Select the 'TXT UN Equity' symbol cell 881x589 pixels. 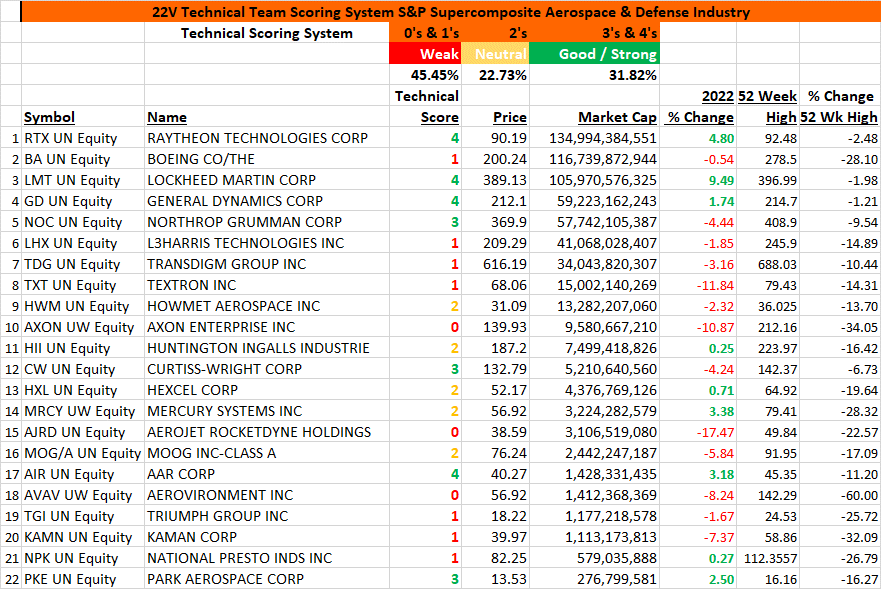click(83, 286)
